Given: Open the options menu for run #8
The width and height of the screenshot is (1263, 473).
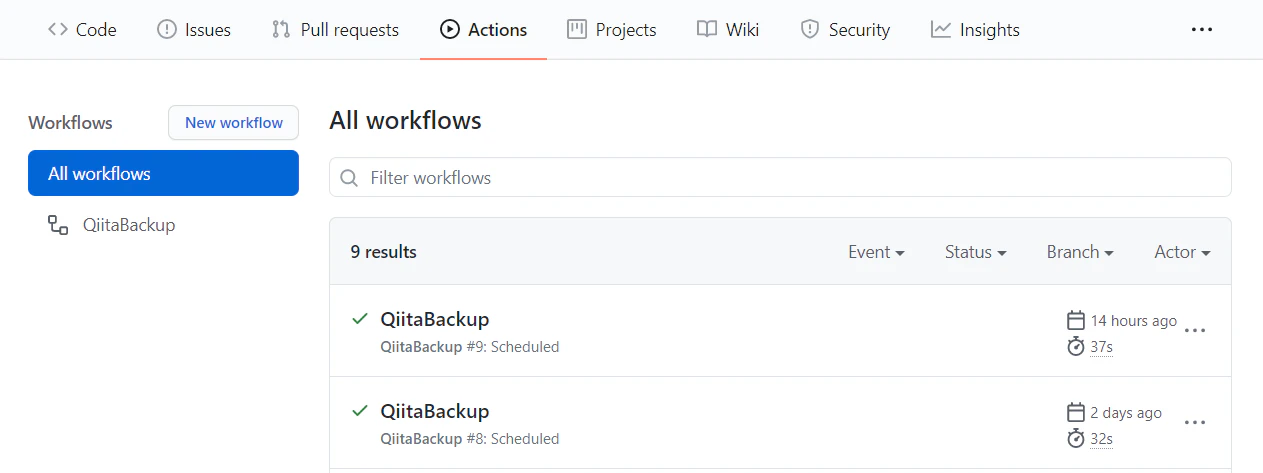Looking at the screenshot, I should click(x=1195, y=422).
